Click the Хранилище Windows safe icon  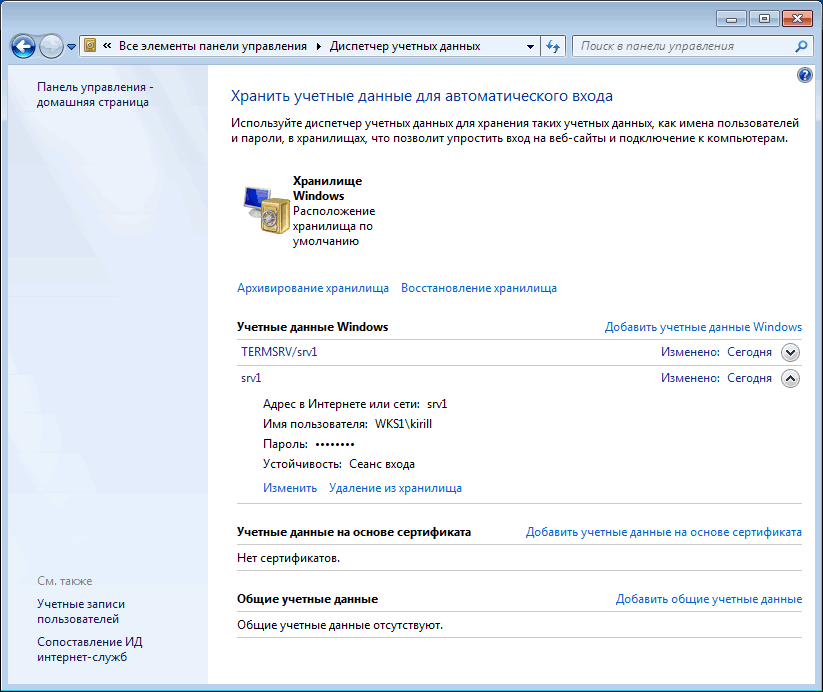pos(267,211)
